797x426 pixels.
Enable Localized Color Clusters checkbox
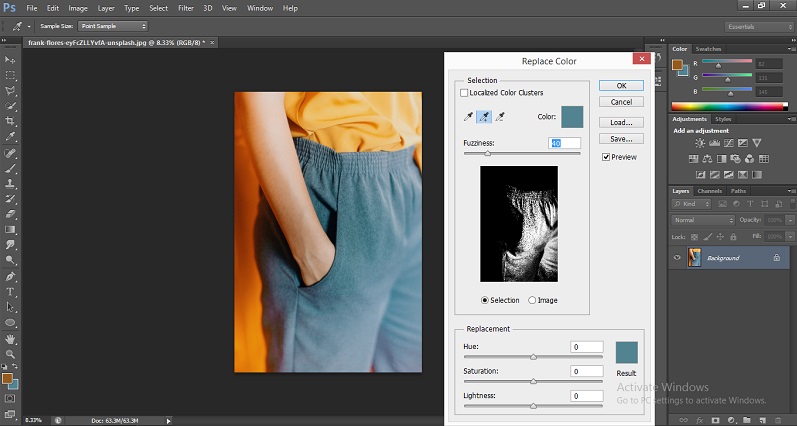coord(464,93)
